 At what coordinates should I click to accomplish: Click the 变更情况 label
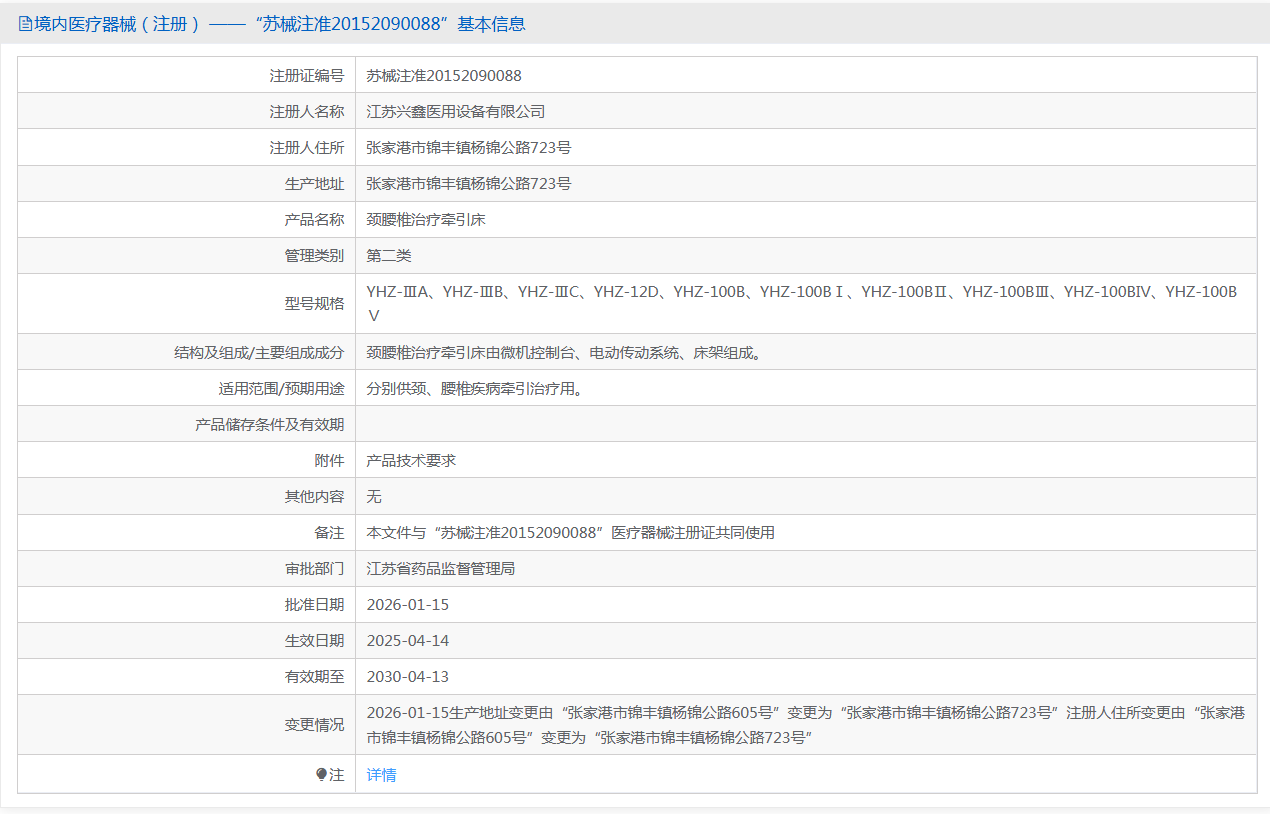click(314, 724)
